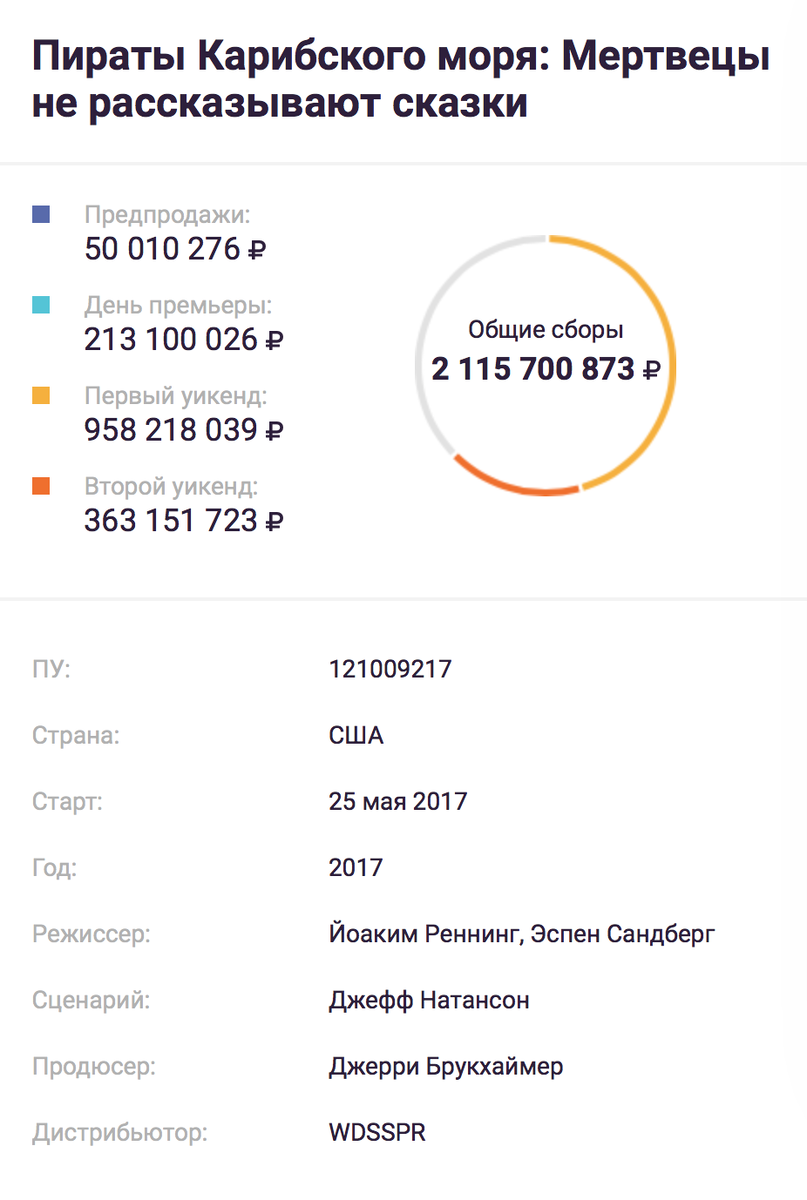Click the orange Второй уикенд legend square

point(41,487)
